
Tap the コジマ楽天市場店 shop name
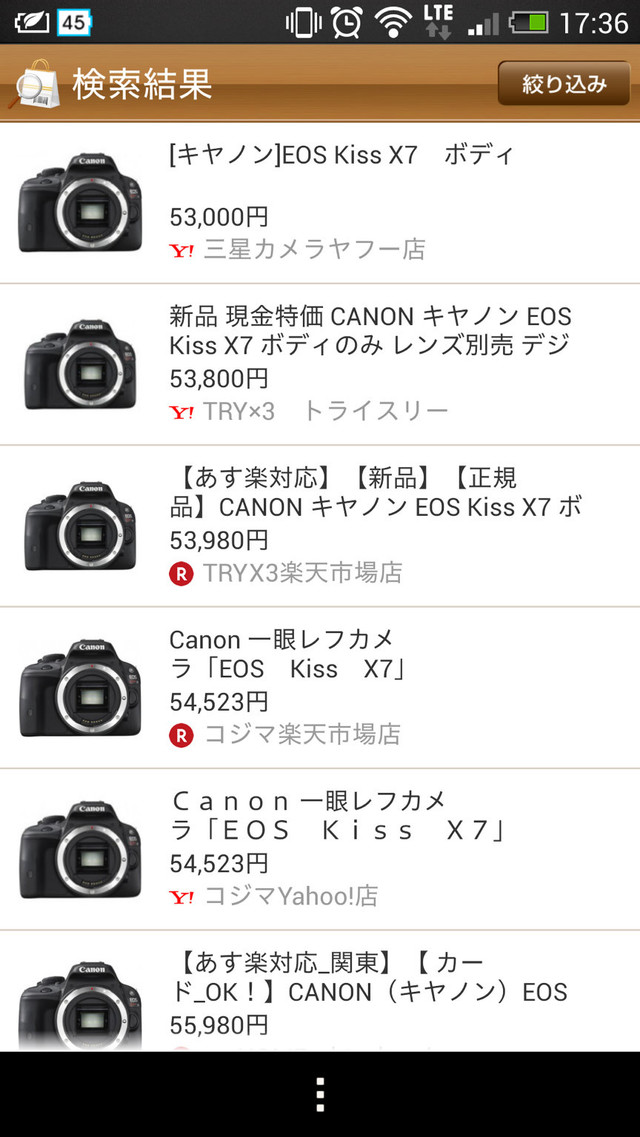pos(302,735)
